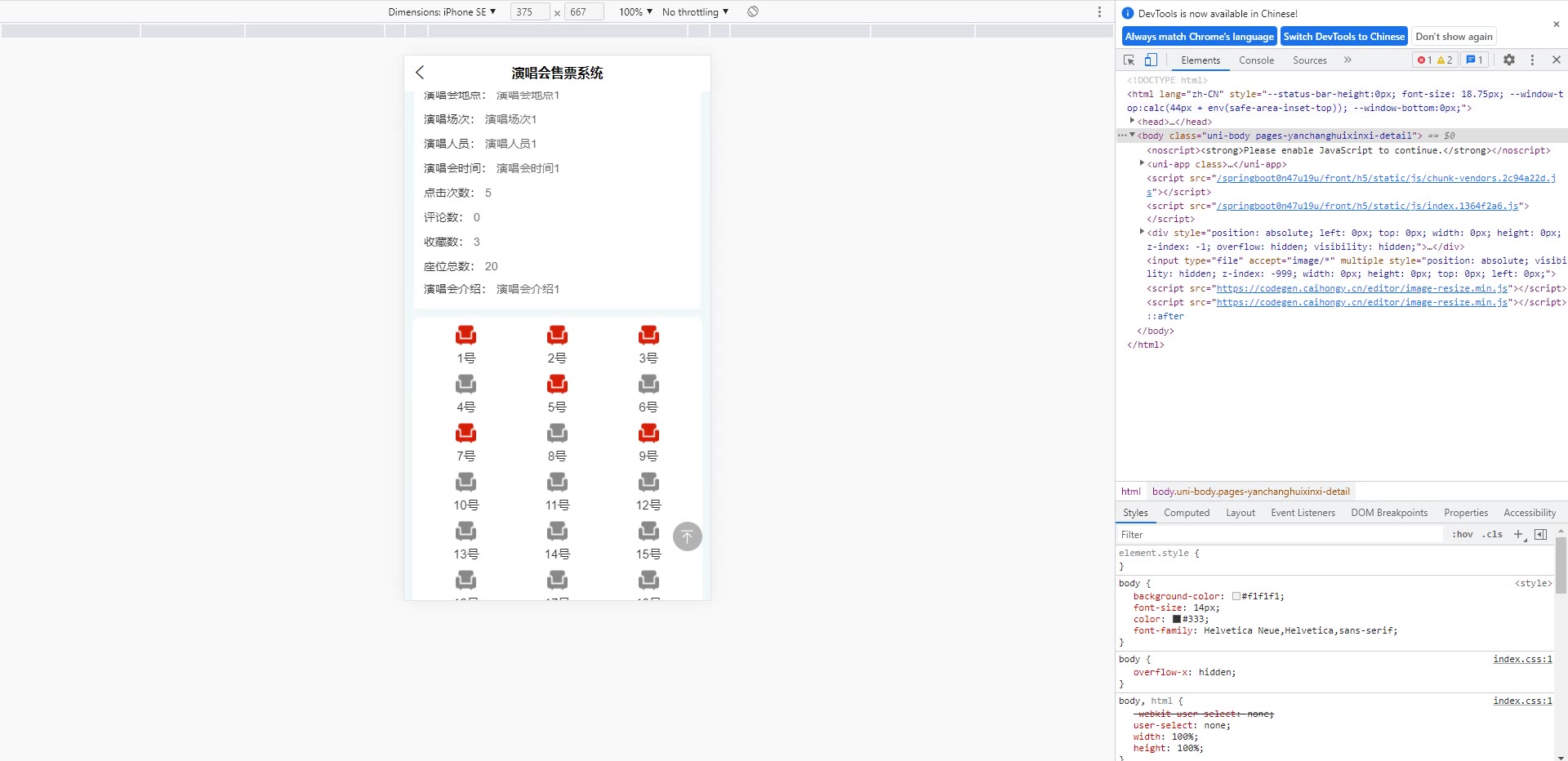Open the Dimensions iPhone SE dropdown

[x=442, y=12]
